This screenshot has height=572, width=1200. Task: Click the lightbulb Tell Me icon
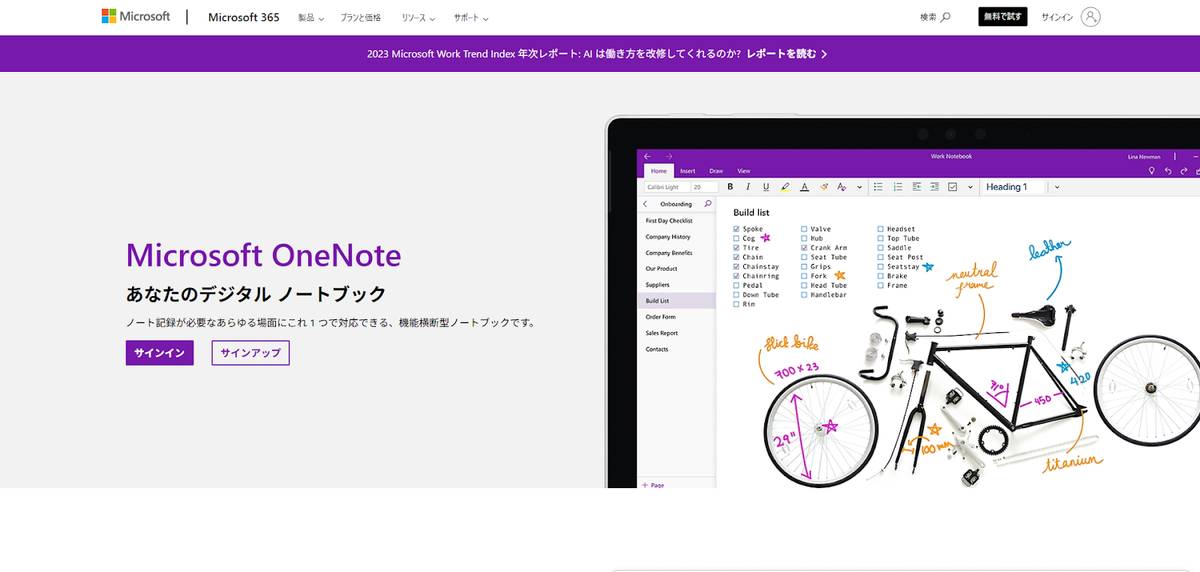coord(1152,171)
